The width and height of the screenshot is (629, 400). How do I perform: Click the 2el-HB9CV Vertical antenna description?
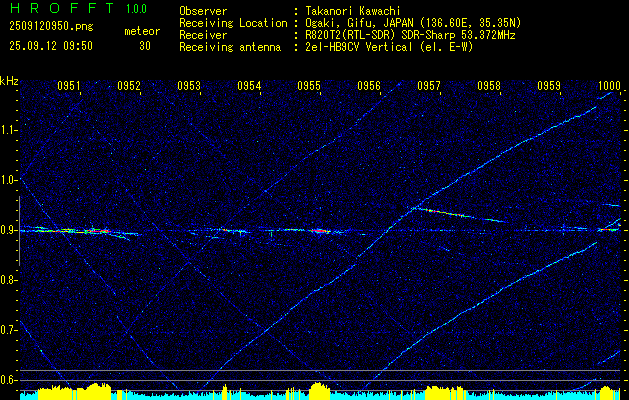tap(389, 47)
